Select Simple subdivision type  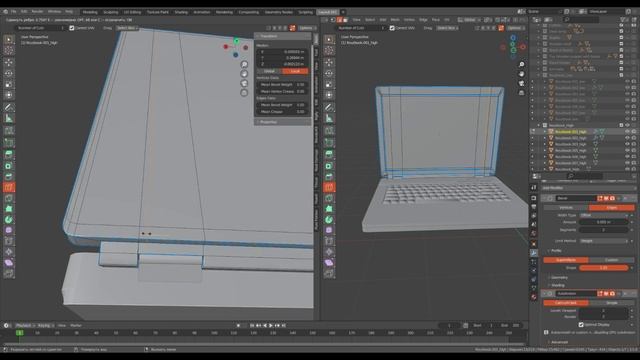611,303
